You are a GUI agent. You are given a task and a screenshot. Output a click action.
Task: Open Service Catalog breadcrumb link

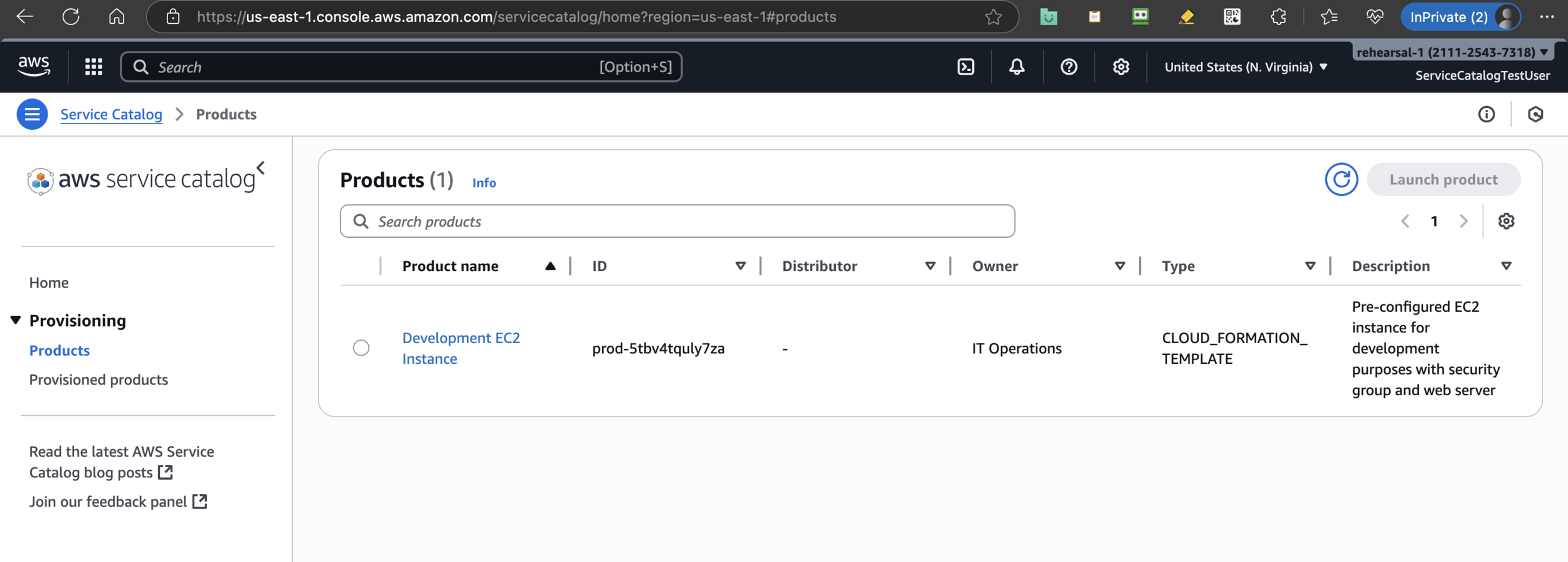click(x=111, y=114)
